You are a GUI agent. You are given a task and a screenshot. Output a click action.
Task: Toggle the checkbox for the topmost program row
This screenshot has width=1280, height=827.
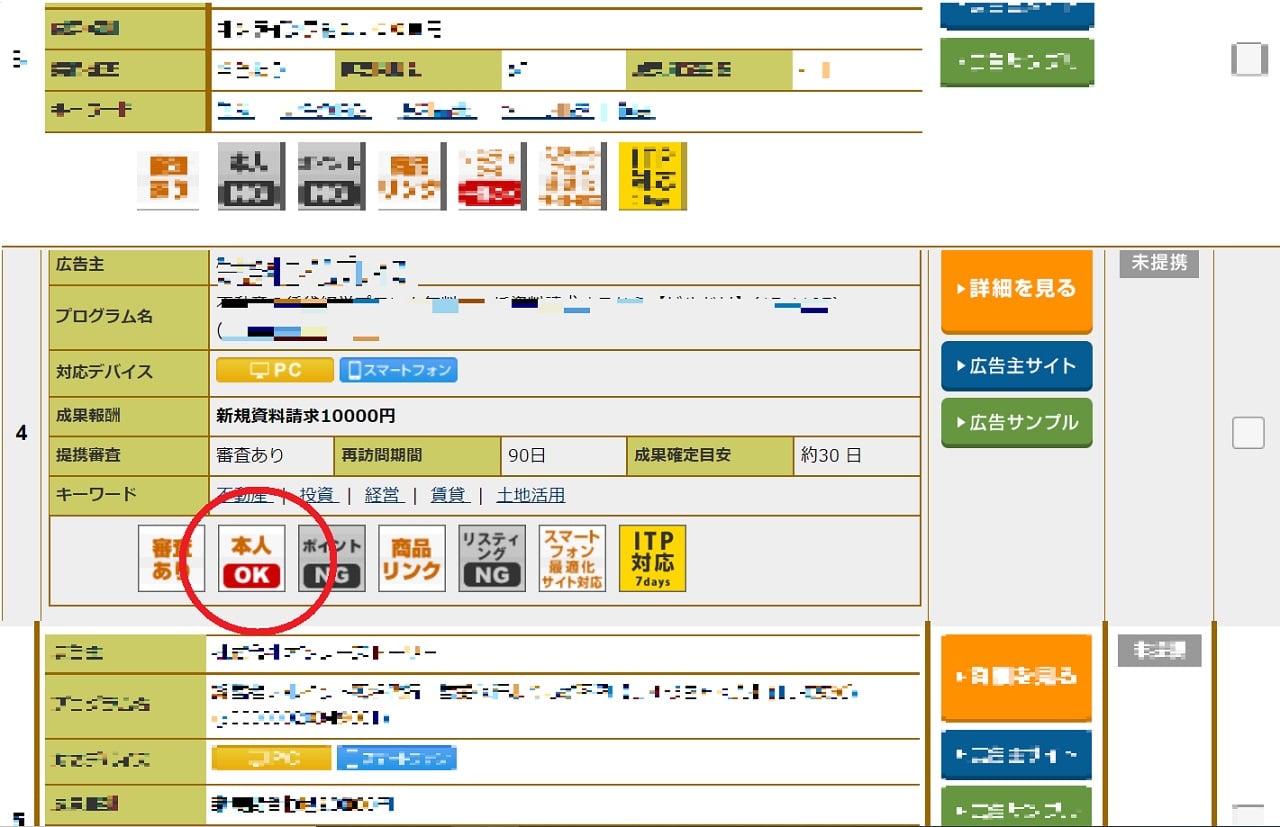pos(1249,60)
